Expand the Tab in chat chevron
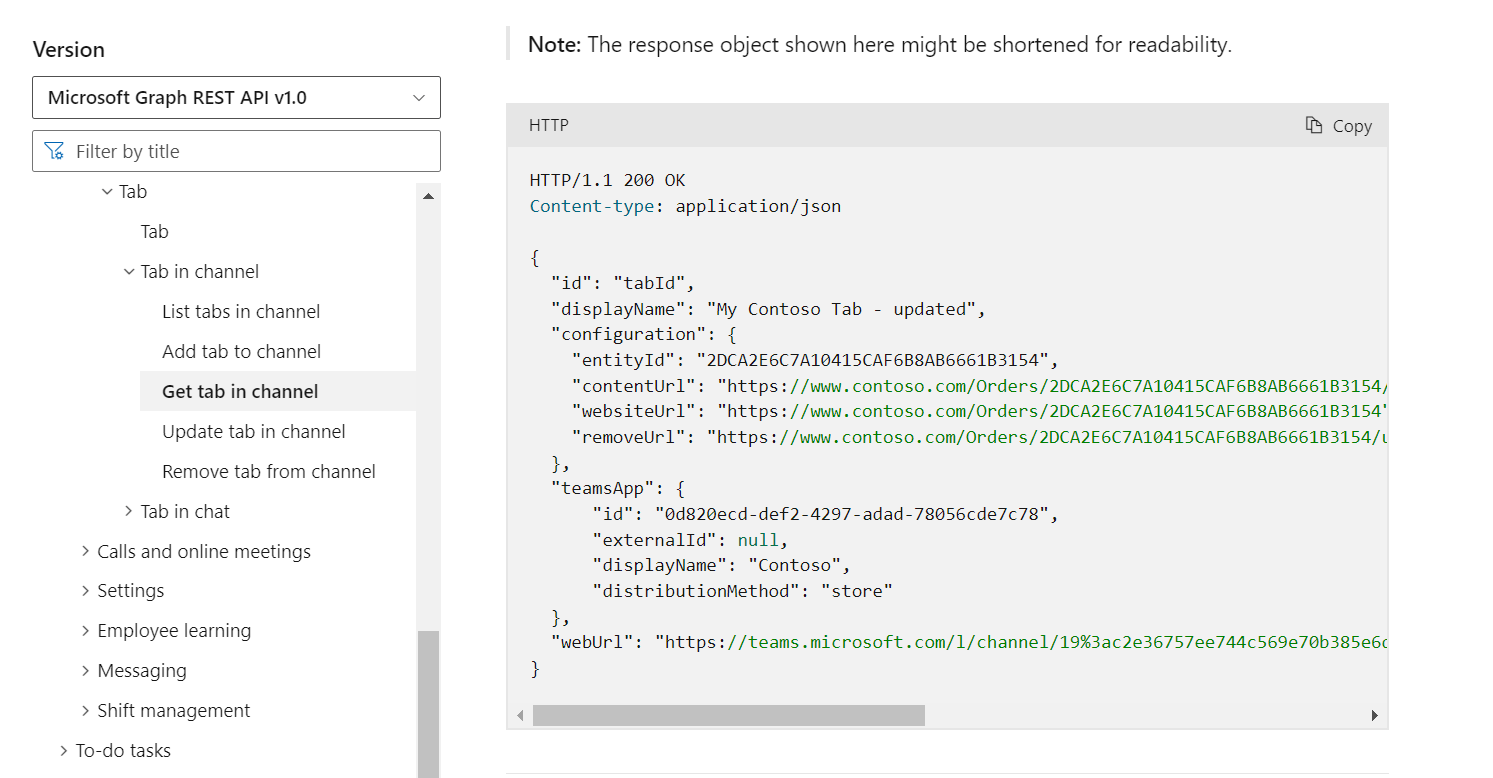This screenshot has width=1493, height=778. click(x=129, y=511)
